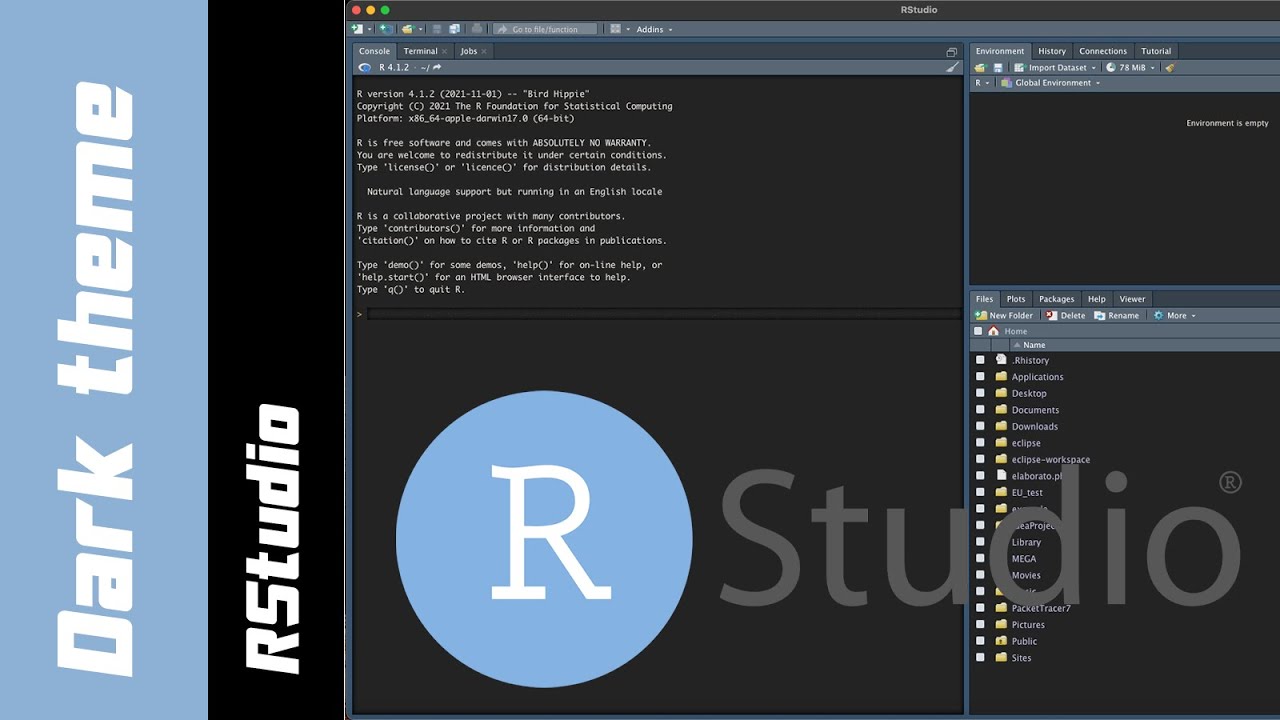Click the elaborato.pl file icon
The width and height of the screenshot is (1280, 720).
[1001, 476]
